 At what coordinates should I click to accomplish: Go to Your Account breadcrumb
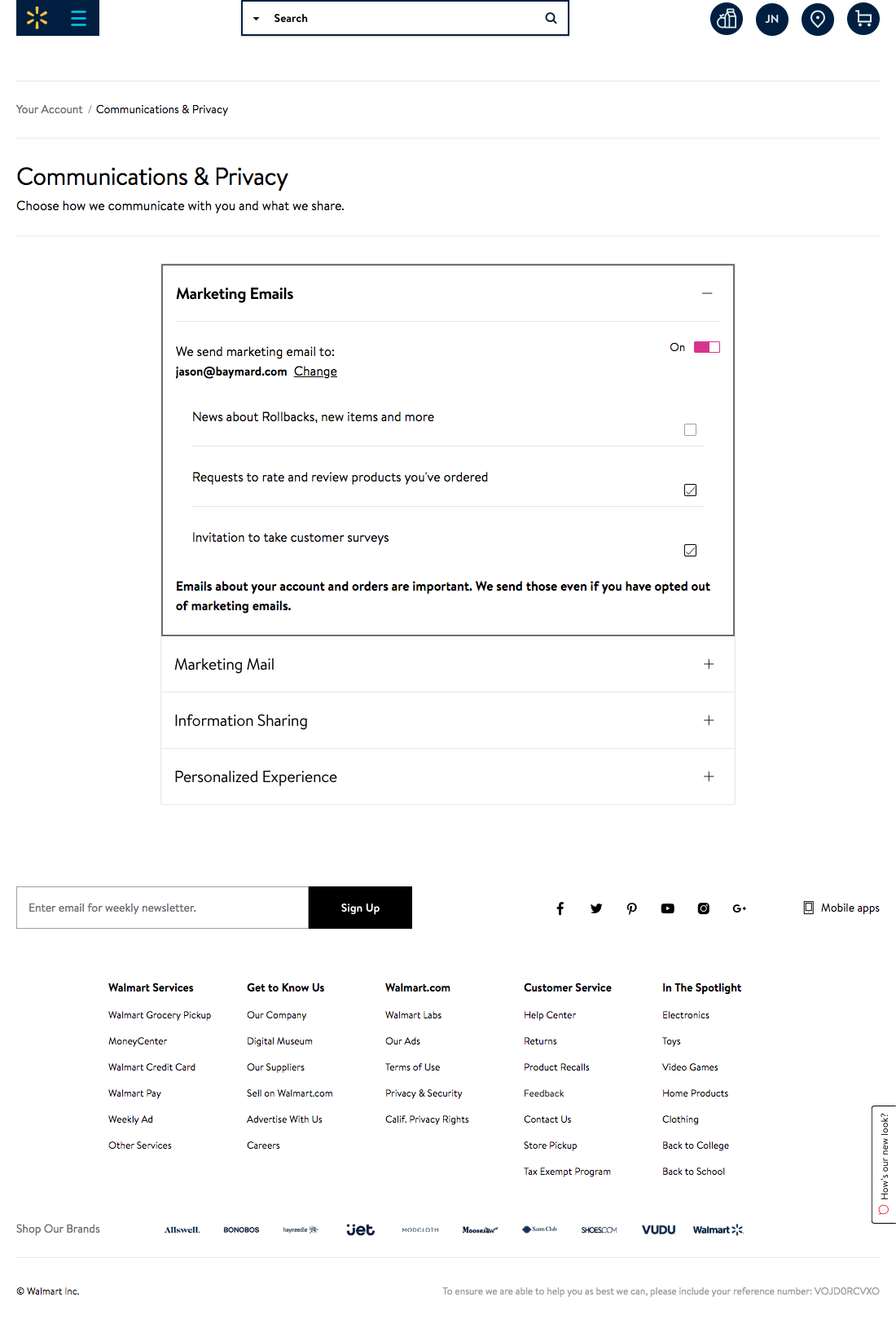(49, 109)
